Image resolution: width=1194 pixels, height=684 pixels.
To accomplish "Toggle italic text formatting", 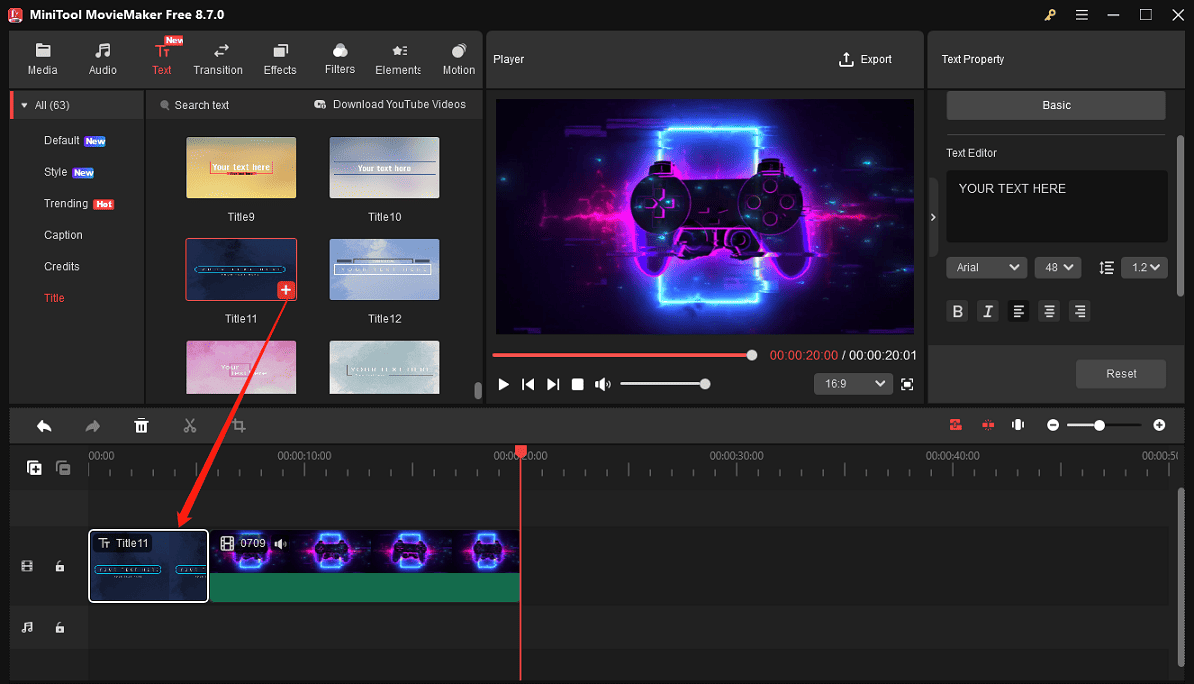I will coord(988,311).
